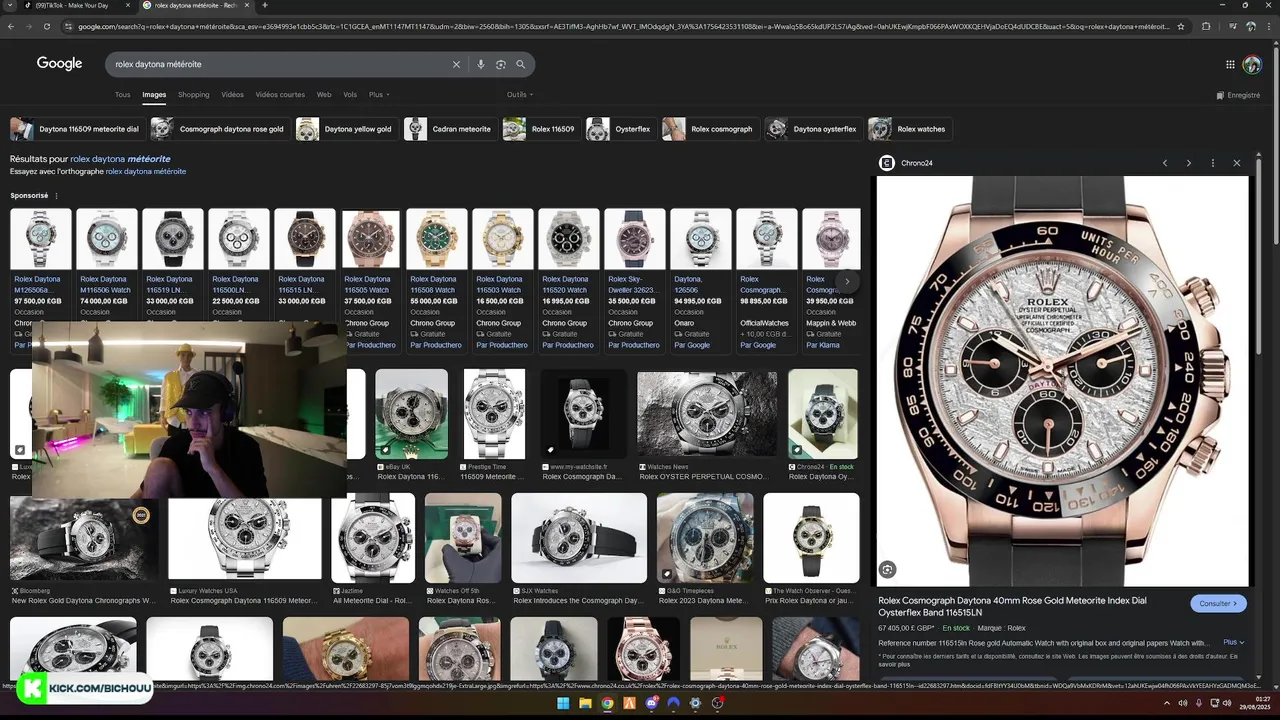Open OBS Studio from the taskbar

(x=717, y=703)
